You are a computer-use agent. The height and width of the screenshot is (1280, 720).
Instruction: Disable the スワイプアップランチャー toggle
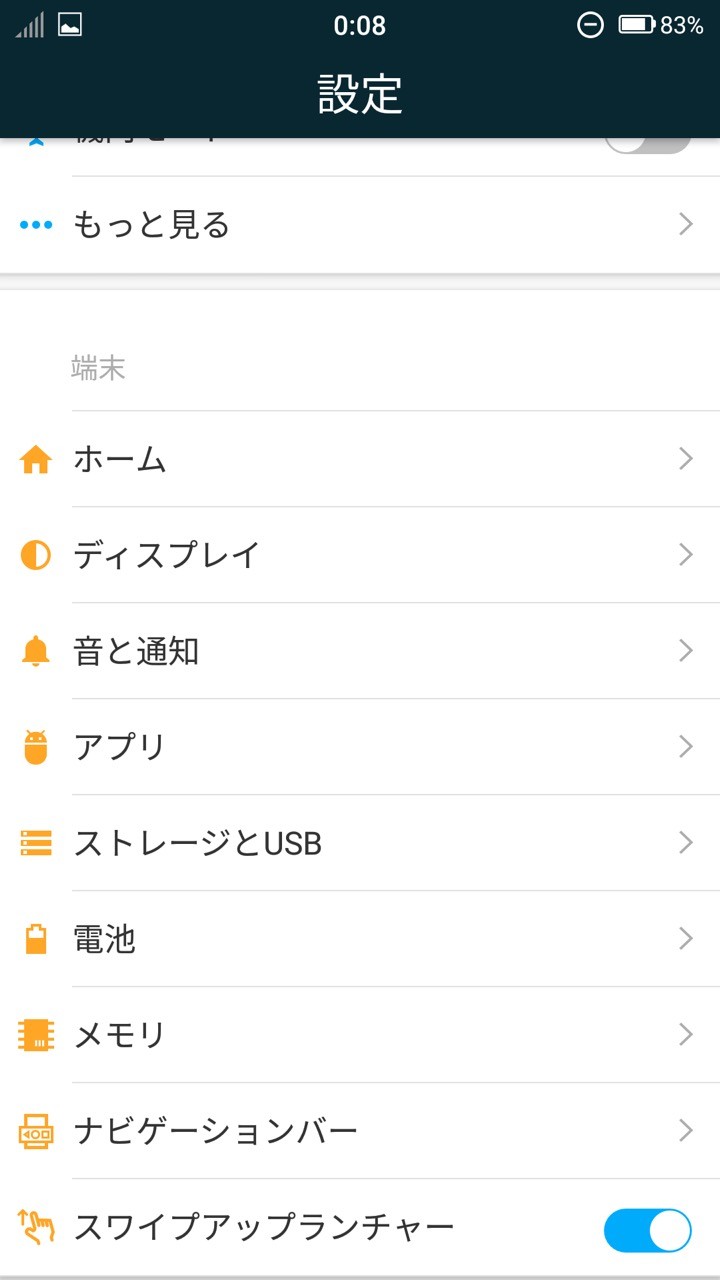(647, 1229)
